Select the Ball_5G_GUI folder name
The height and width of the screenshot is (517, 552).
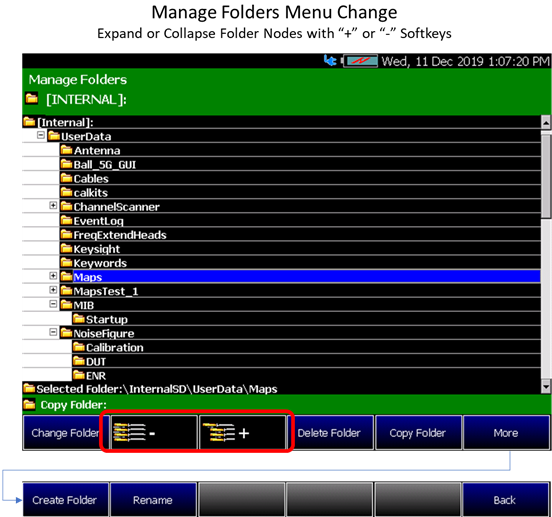point(105,165)
